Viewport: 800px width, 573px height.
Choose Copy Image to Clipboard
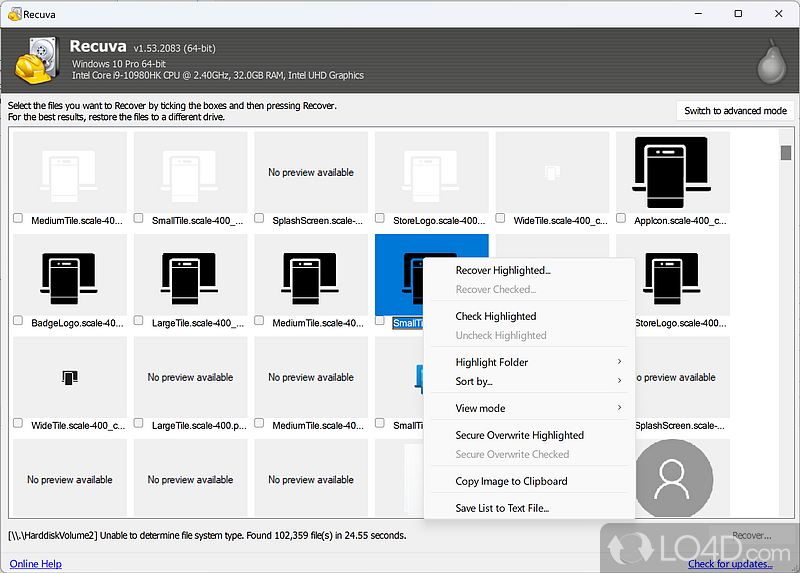[530, 481]
